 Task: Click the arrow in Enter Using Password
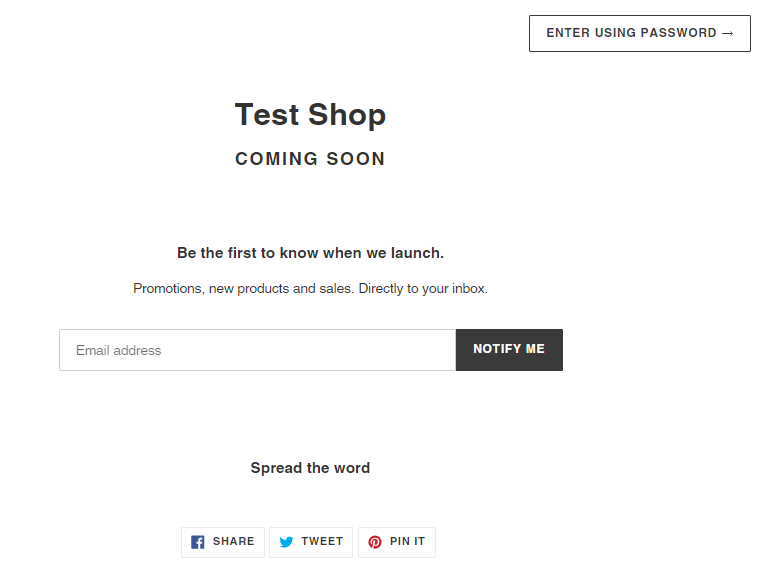coord(727,33)
